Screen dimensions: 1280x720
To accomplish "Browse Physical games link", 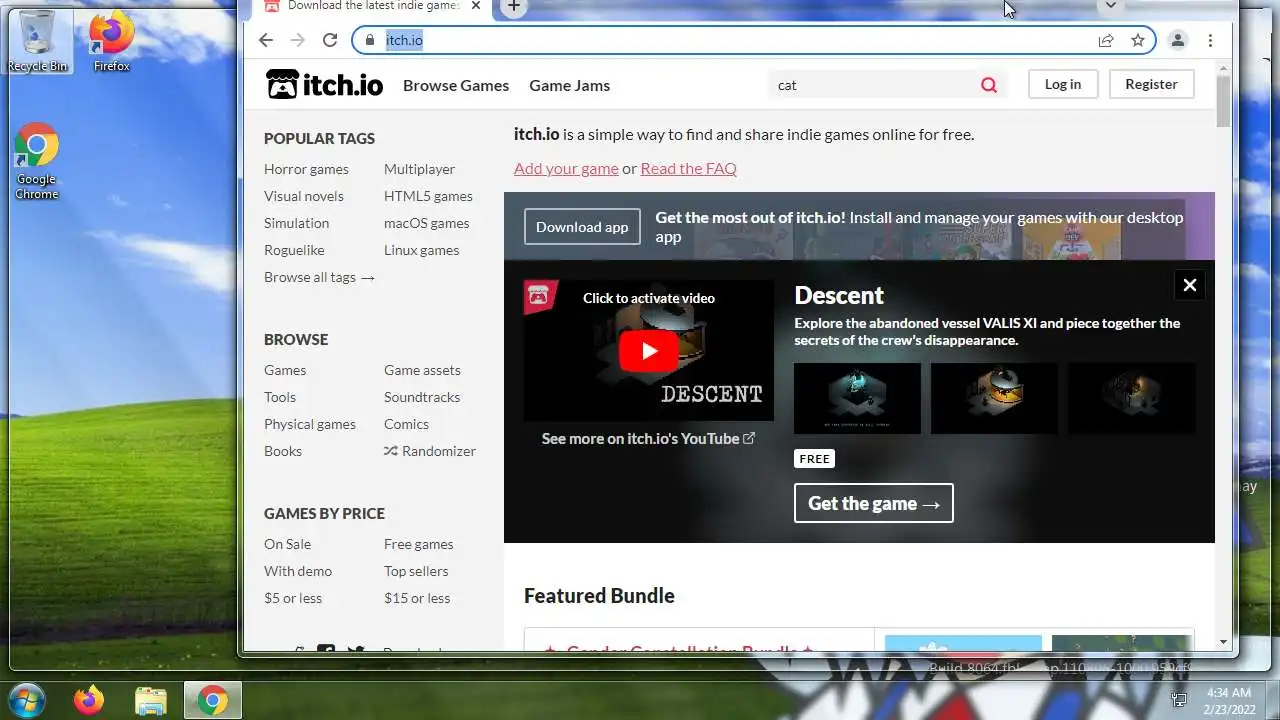I will coord(310,424).
